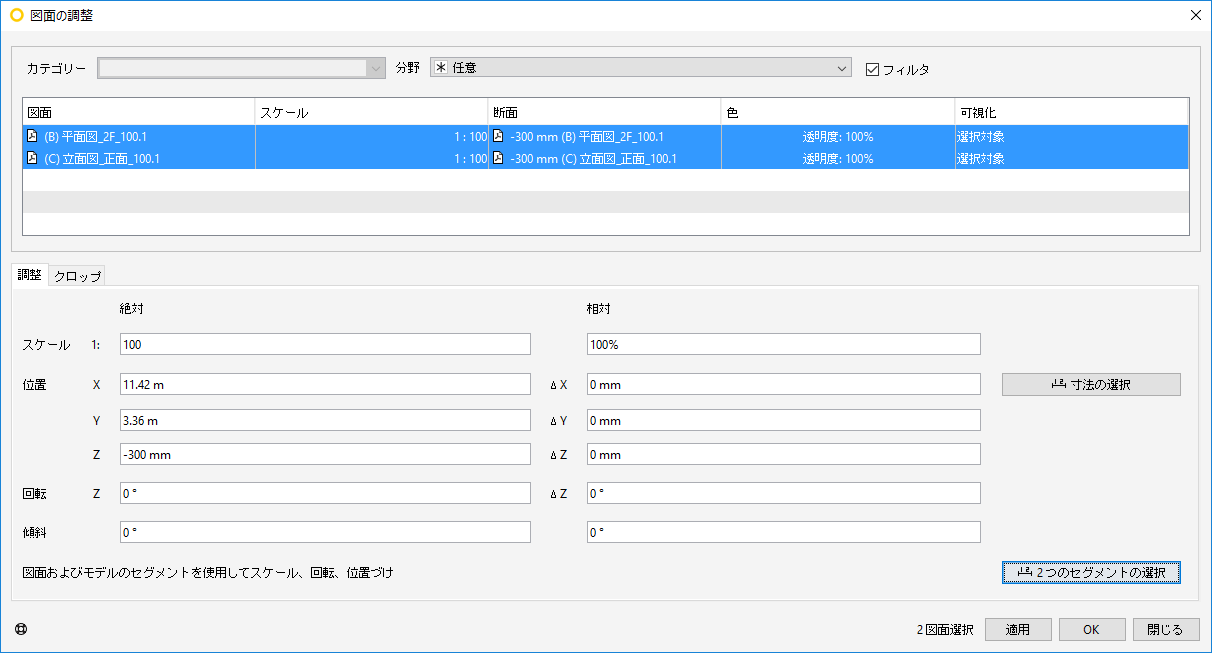Click PDF icon of (B) 平面図_2F_100.1 drawing
This screenshot has width=1212, height=653.
click(x=31, y=136)
